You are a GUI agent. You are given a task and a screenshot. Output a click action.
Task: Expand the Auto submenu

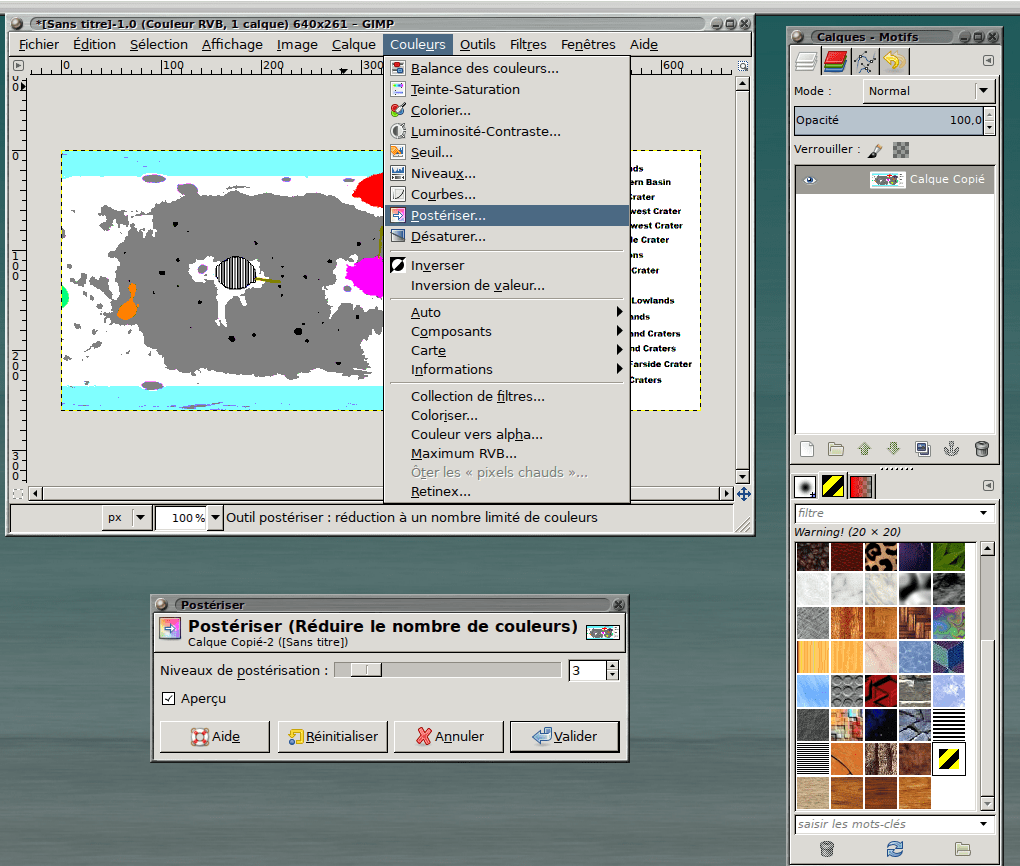click(507, 313)
